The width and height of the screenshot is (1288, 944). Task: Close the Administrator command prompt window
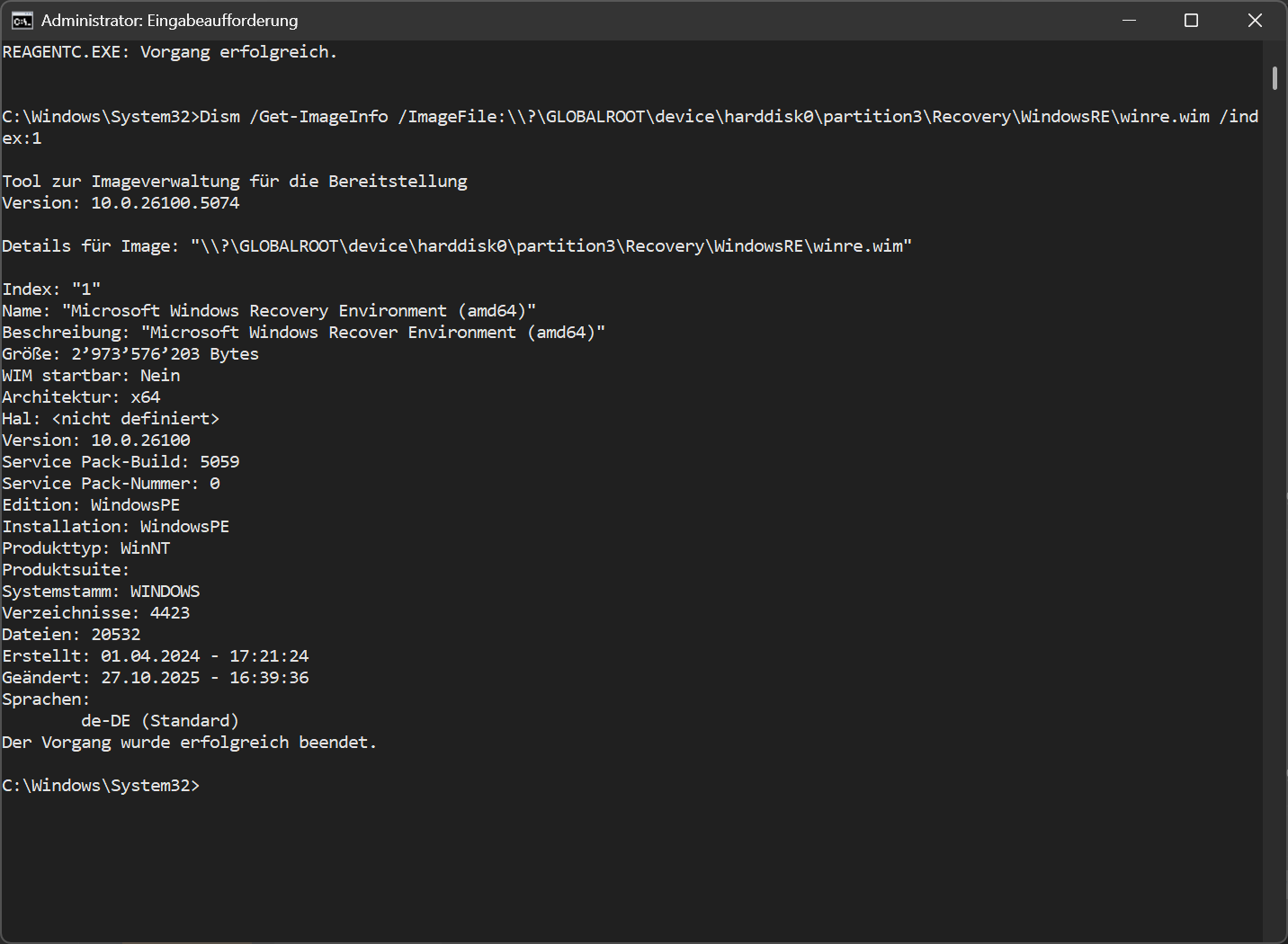[1255, 20]
